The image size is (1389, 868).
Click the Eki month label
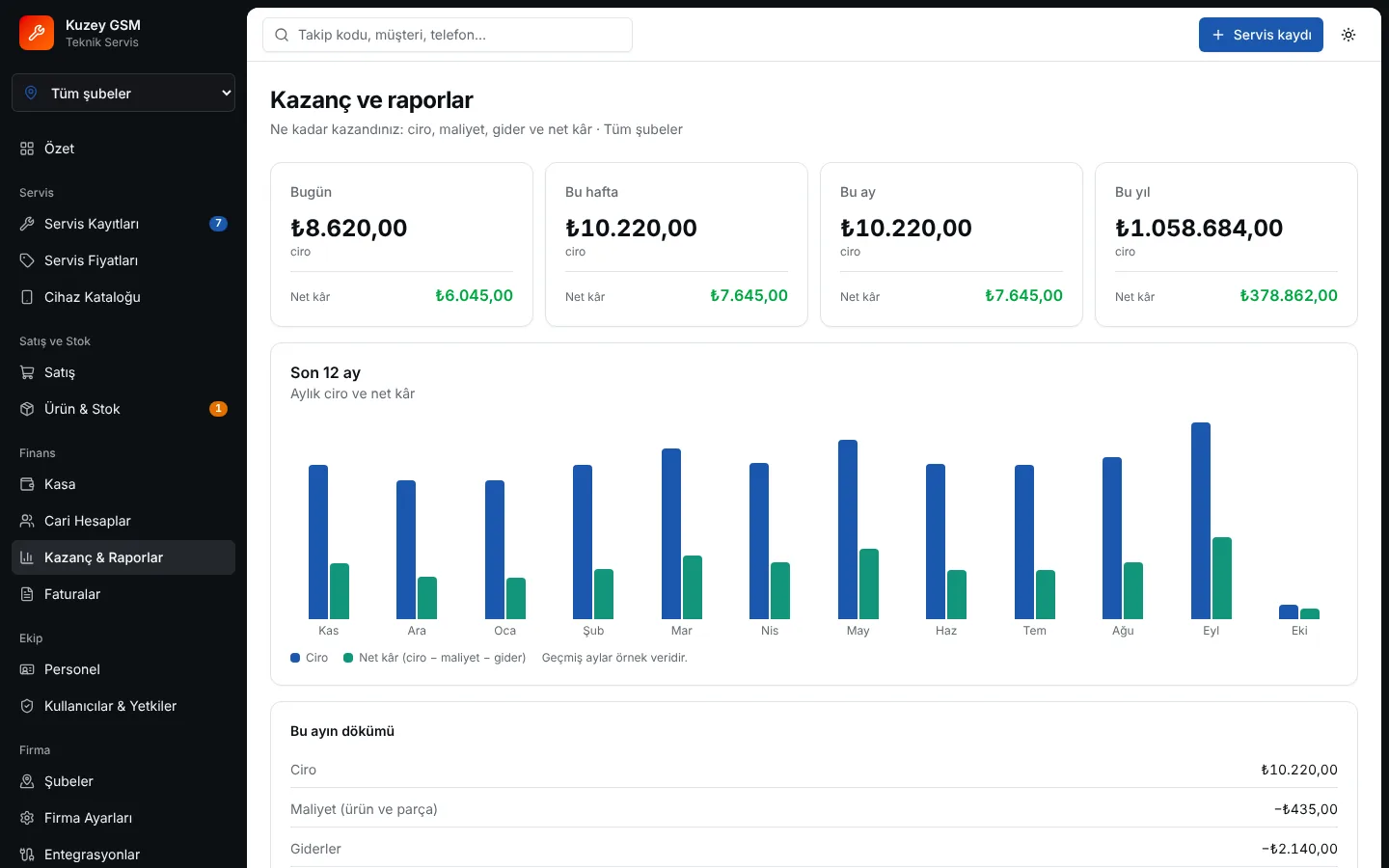coord(1299,631)
